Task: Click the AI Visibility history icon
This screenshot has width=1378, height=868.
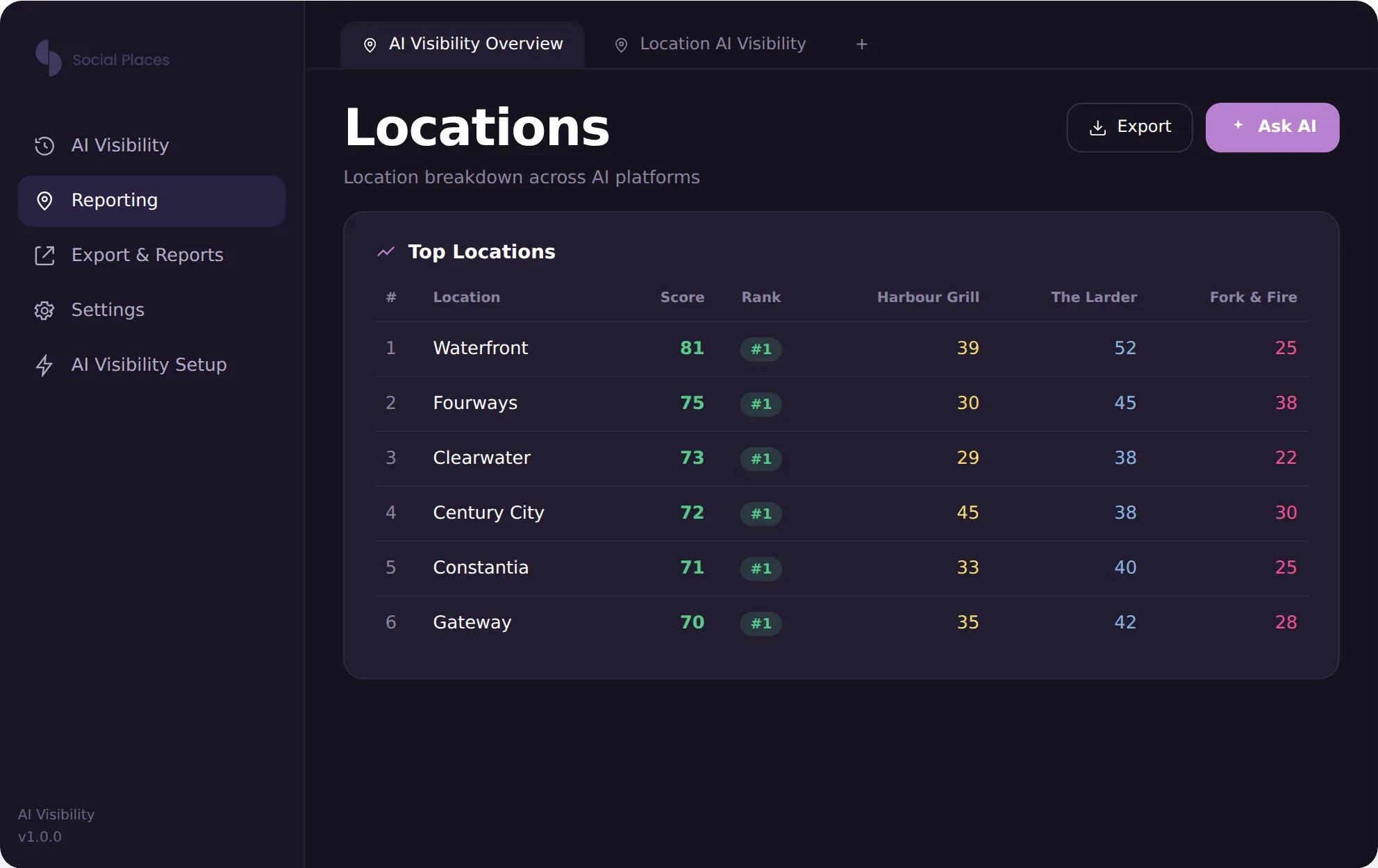Action: [44, 145]
